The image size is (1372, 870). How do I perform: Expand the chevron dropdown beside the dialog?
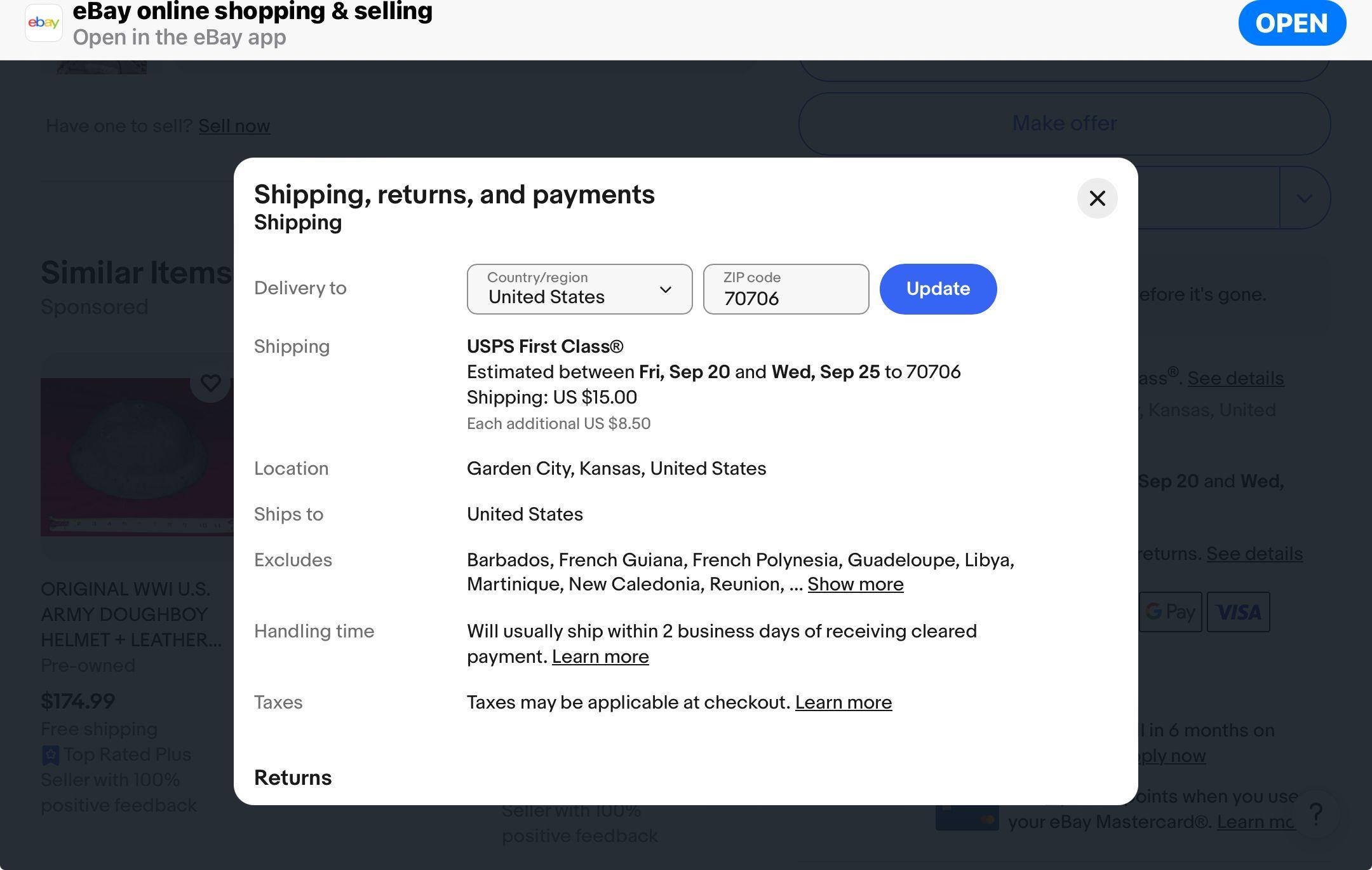[1304, 198]
